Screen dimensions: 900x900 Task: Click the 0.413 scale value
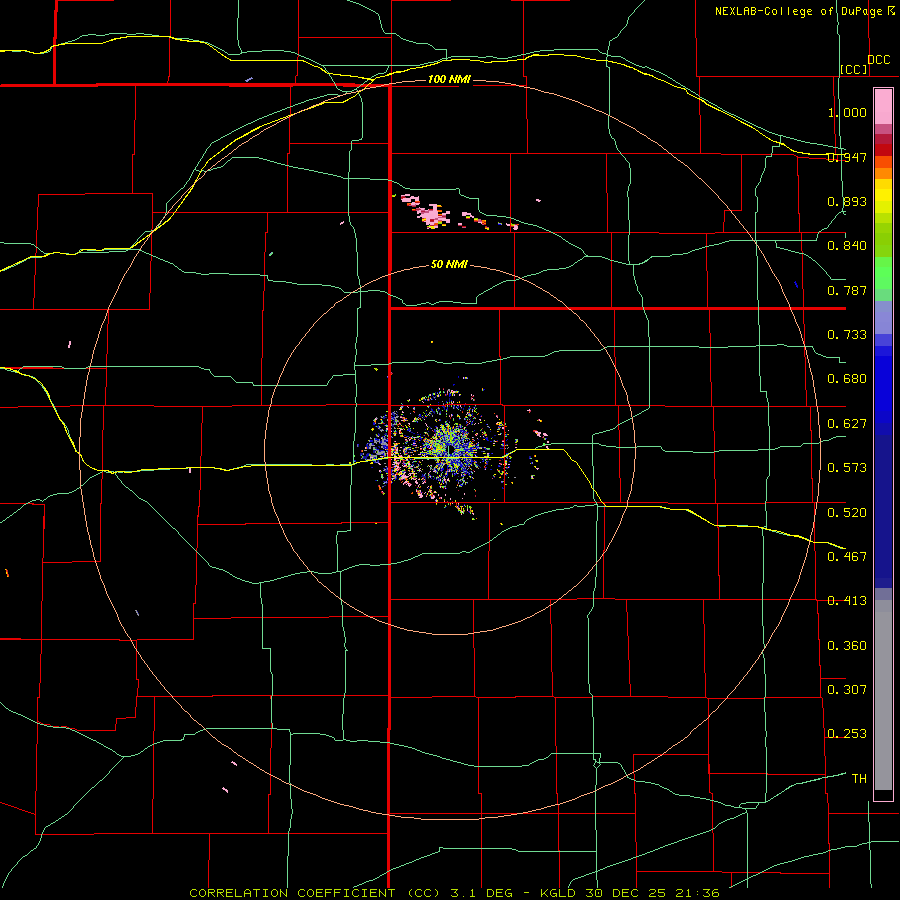coord(847,601)
